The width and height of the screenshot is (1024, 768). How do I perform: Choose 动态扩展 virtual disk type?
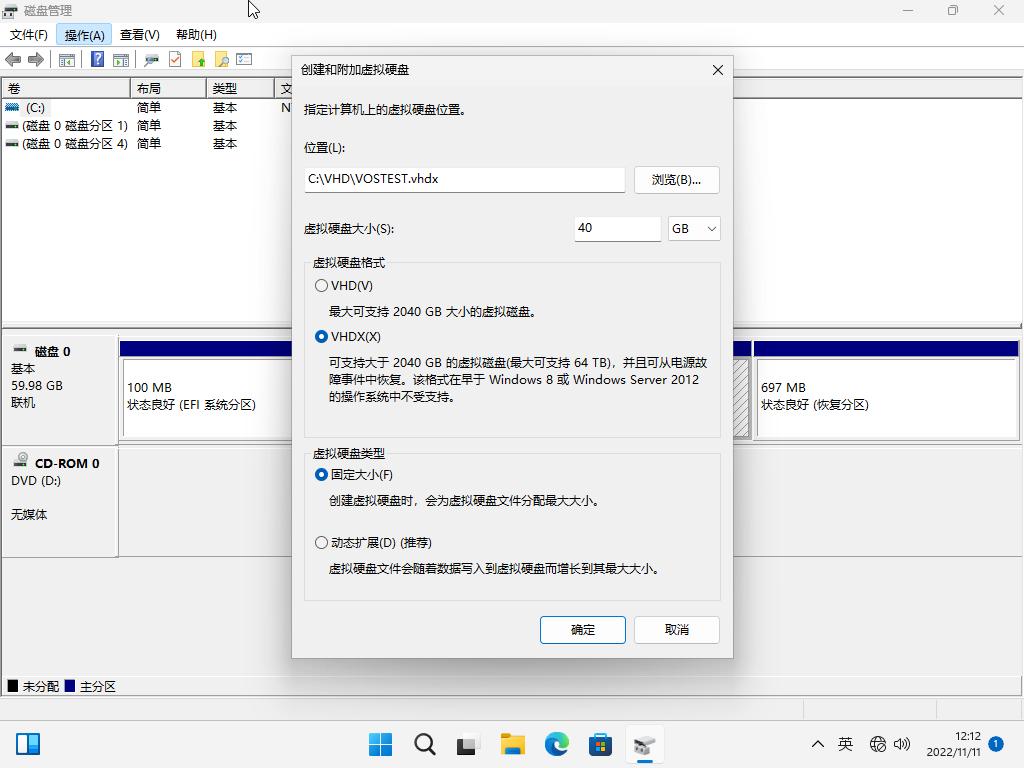tap(321, 542)
